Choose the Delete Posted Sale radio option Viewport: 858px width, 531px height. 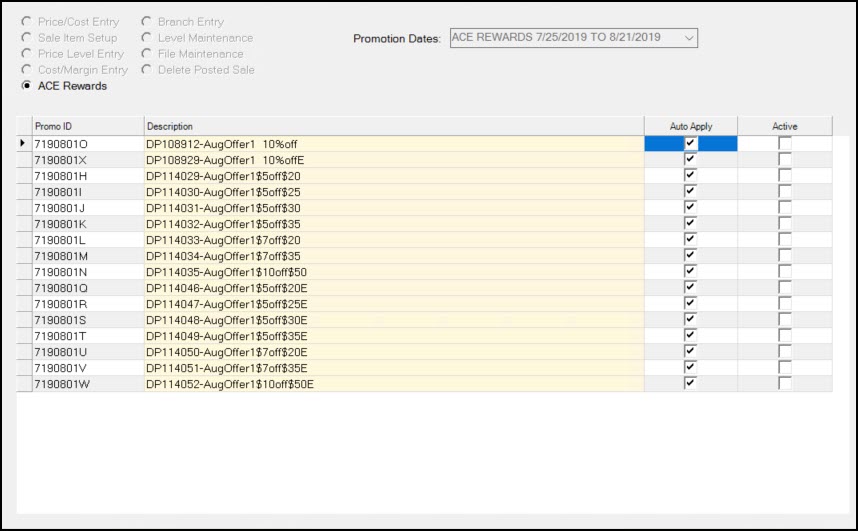pyautogui.click(x=147, y=70)
